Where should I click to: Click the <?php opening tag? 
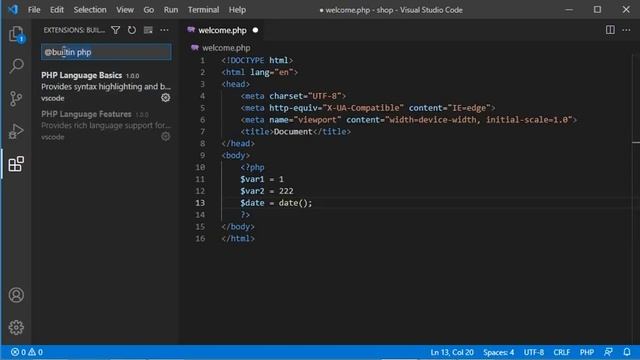252,167
